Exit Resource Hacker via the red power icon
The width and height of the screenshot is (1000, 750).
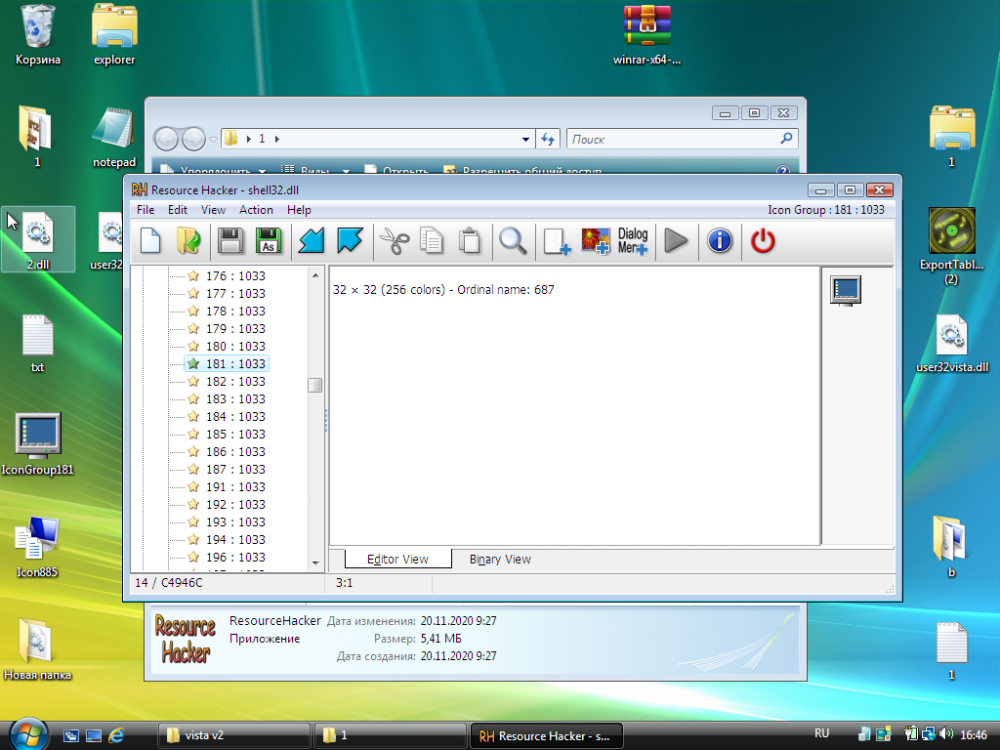pyautogui.click(x=761, y=240)
